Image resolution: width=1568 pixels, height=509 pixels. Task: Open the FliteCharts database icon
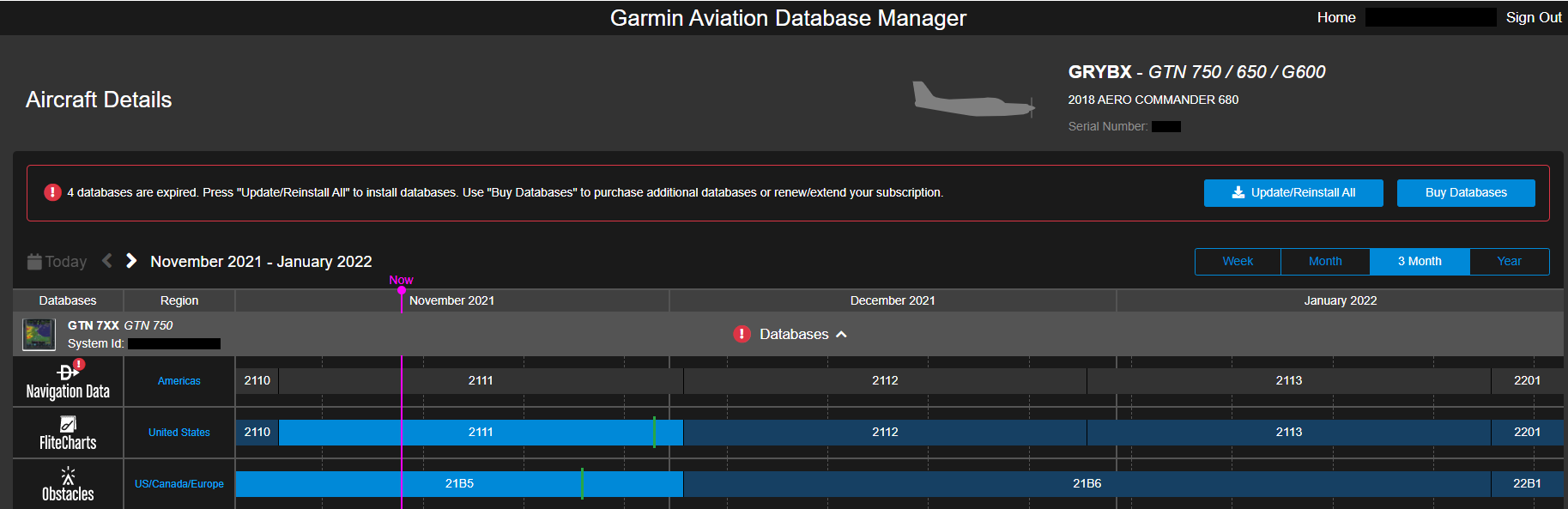(x=68, y=423)
